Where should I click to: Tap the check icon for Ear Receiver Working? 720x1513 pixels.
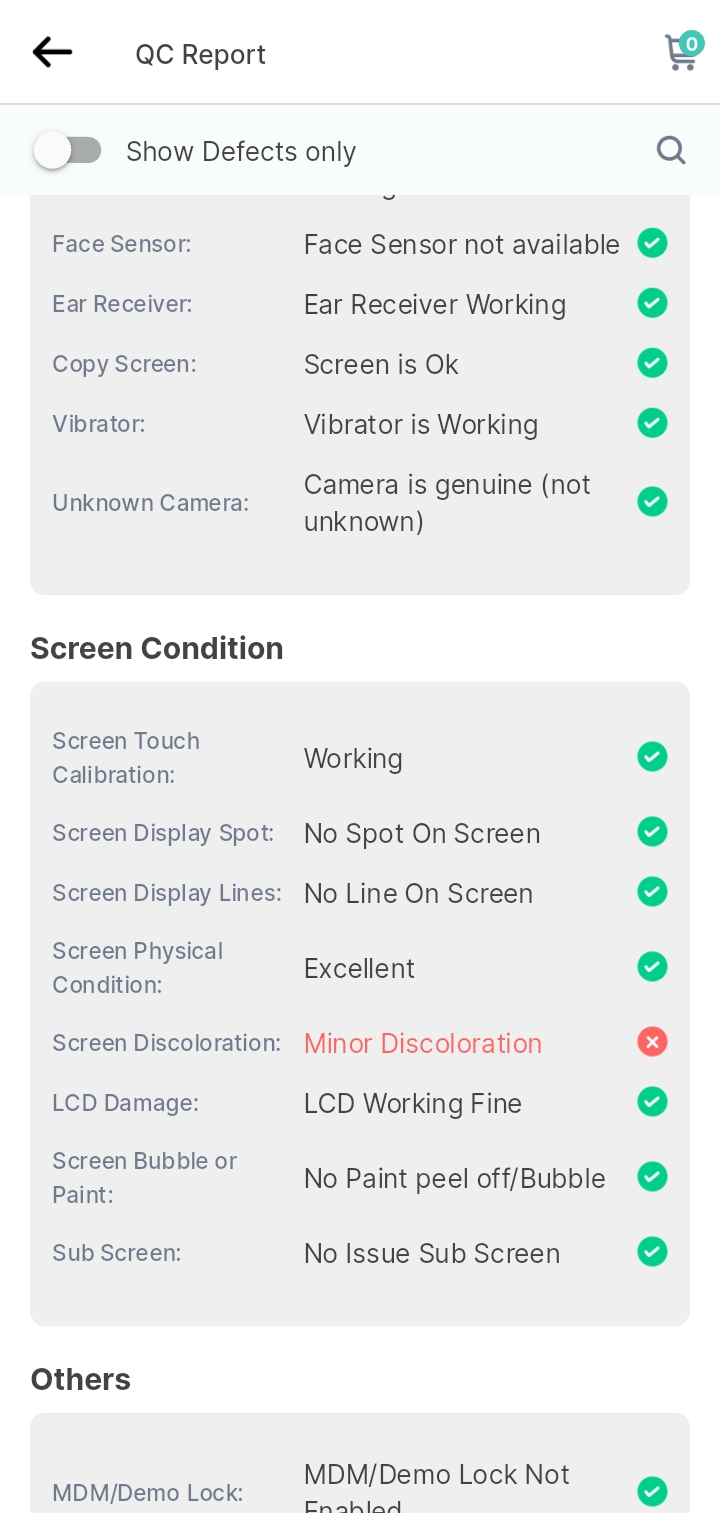652,303
